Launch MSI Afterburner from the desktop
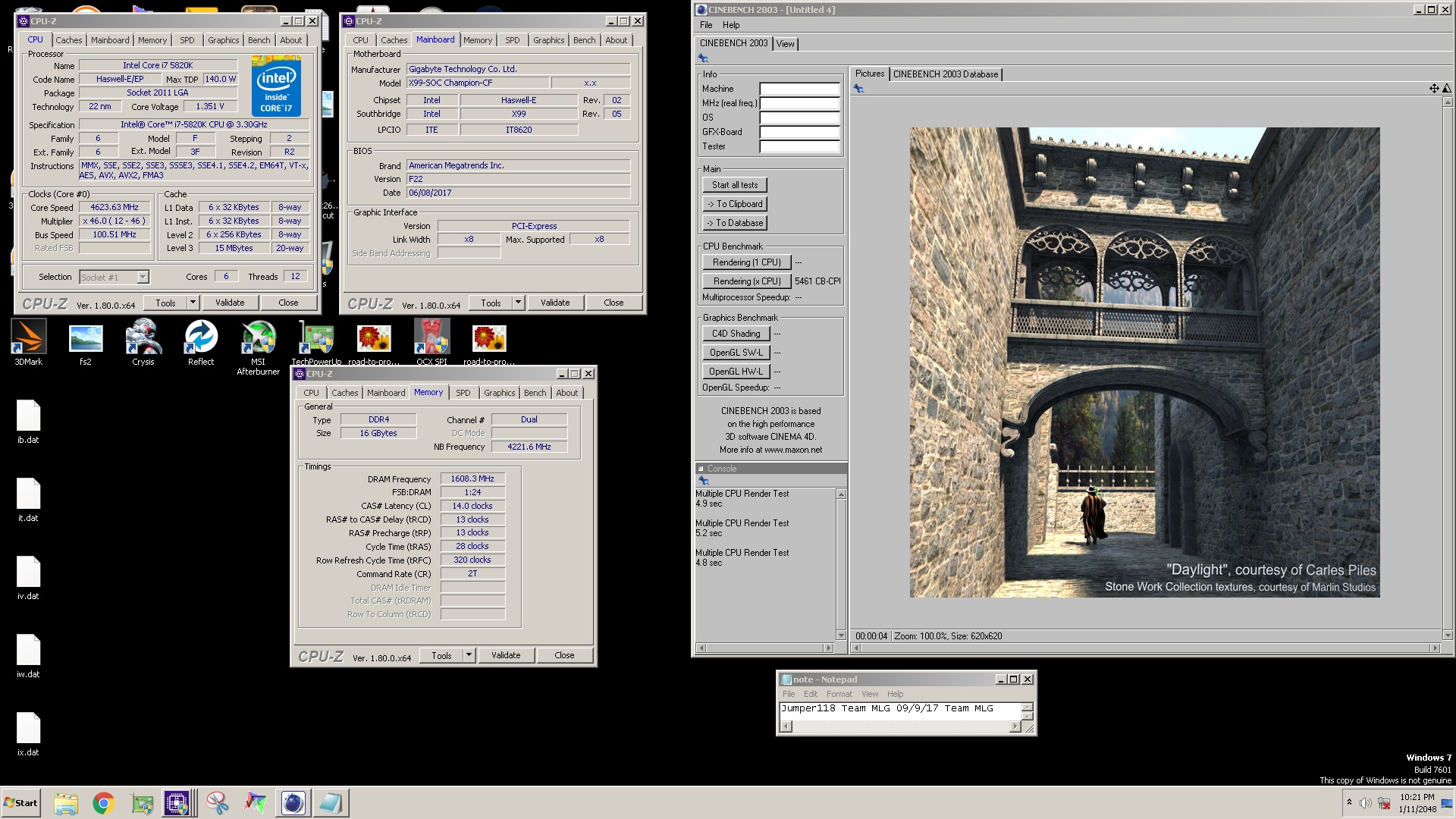 259,347
